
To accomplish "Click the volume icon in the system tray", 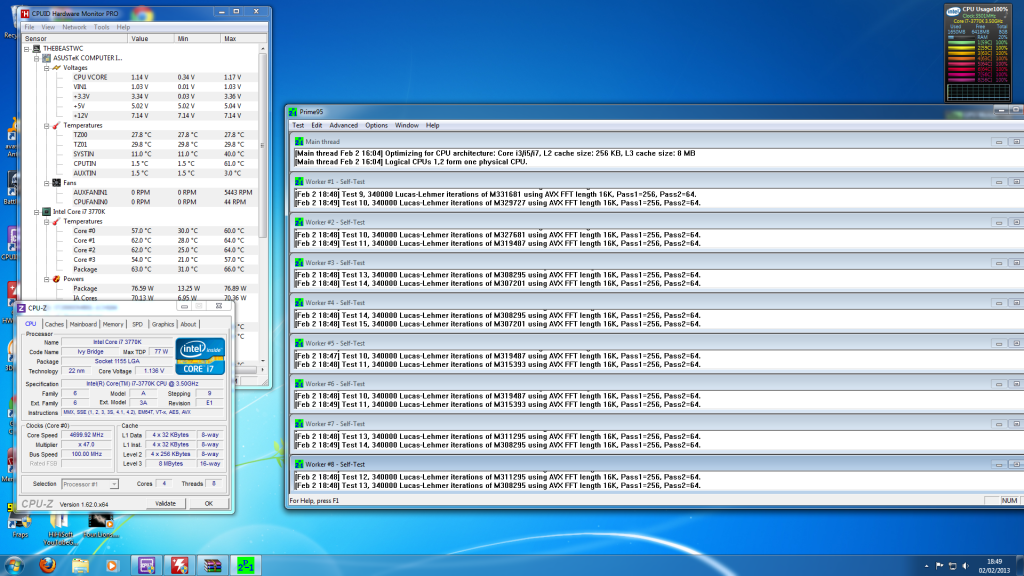I will tap(966, 566).
